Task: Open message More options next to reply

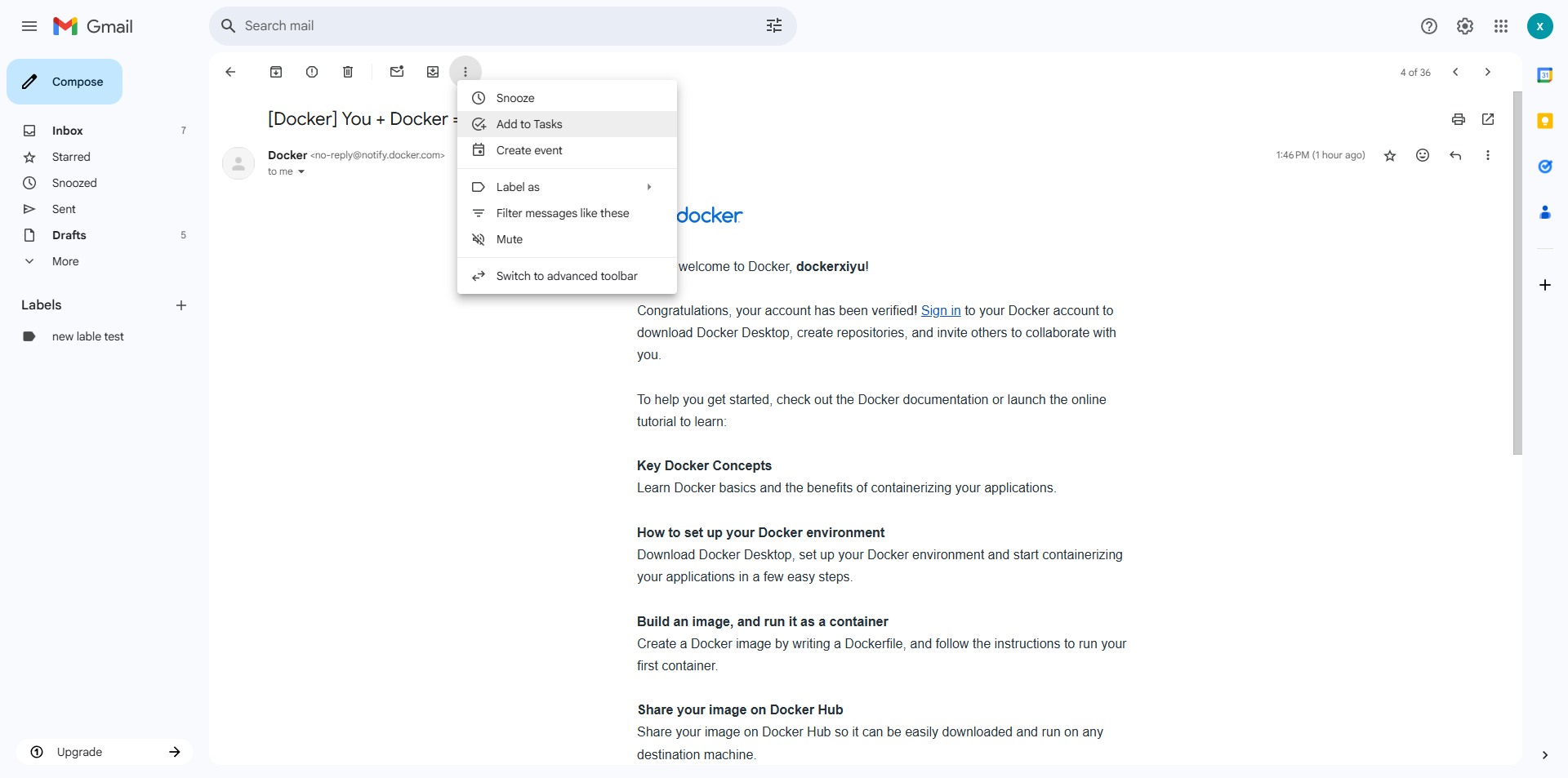Action: pyautogui.click(x=1488, y=155)
